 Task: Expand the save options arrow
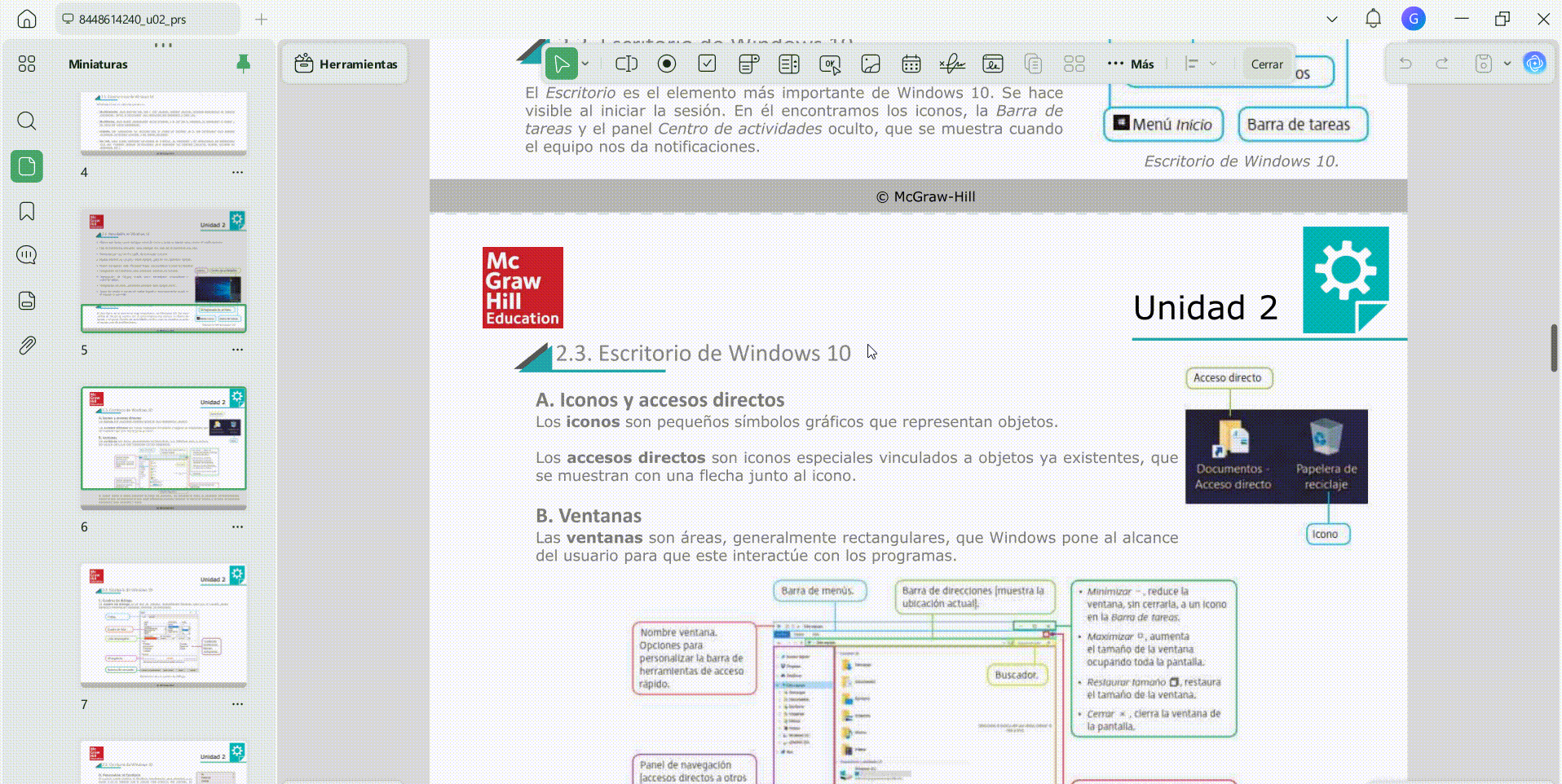coord(1507,64)
